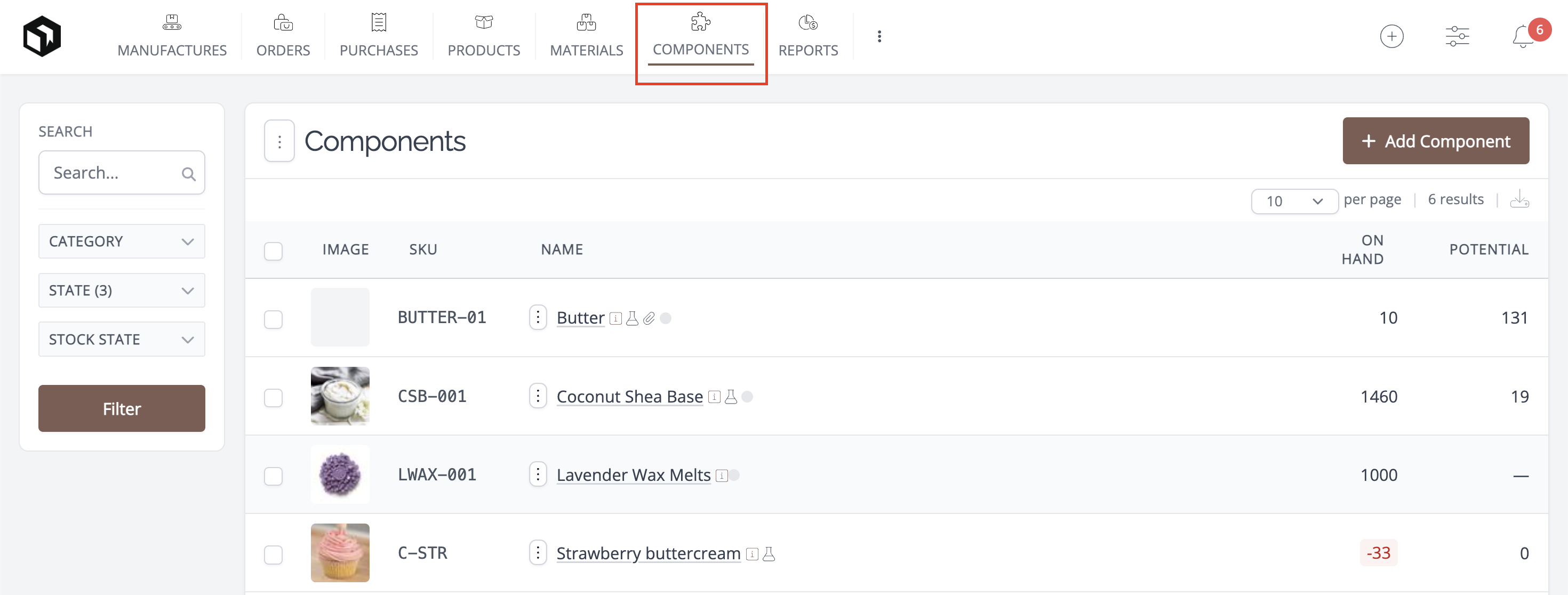Open the per page count dropdown

[x=1294, y=201]
